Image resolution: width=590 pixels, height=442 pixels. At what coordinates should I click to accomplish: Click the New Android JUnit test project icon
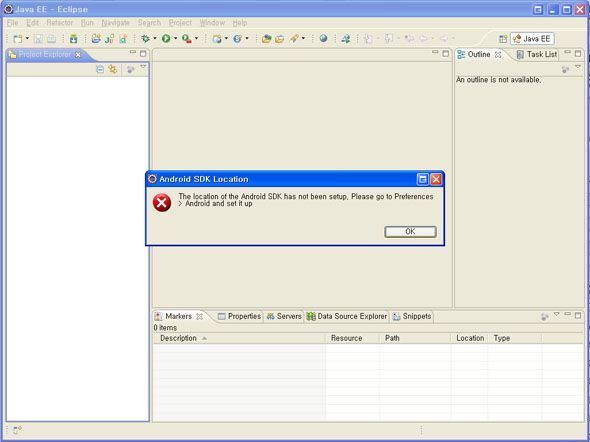pos(109,39)
